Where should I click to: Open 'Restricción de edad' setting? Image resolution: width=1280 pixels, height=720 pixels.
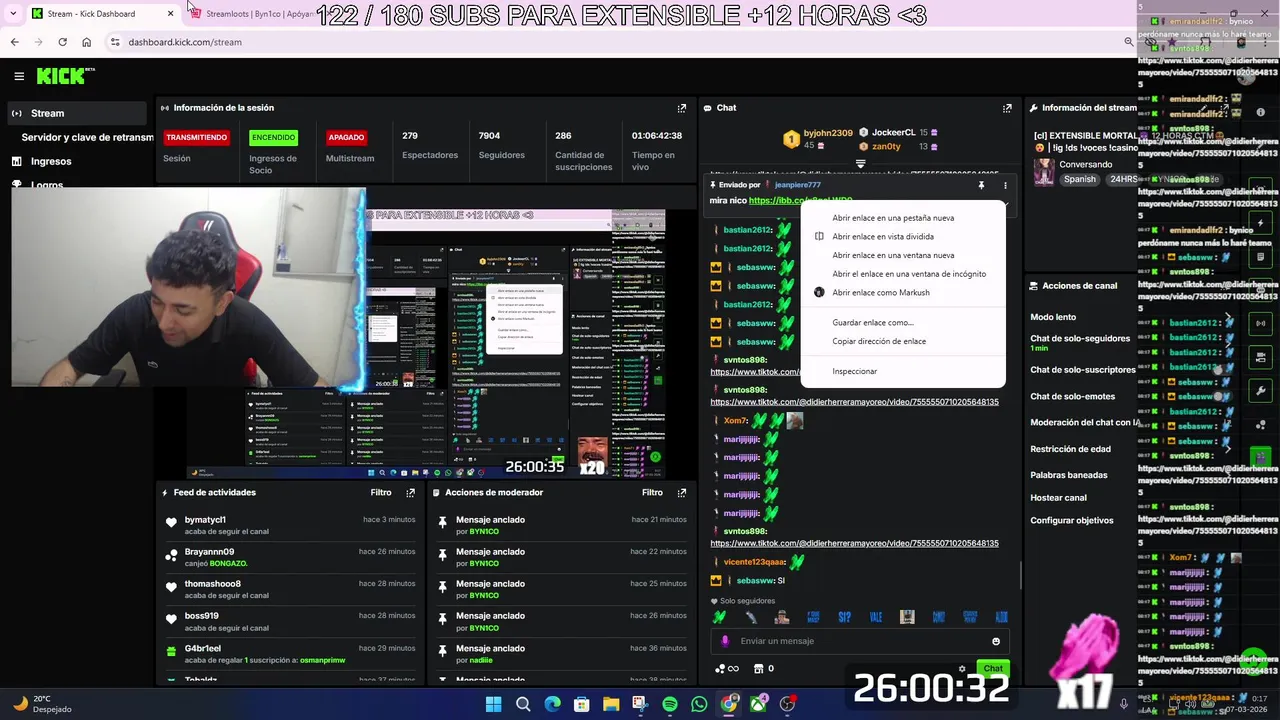tap(1070, 449)
